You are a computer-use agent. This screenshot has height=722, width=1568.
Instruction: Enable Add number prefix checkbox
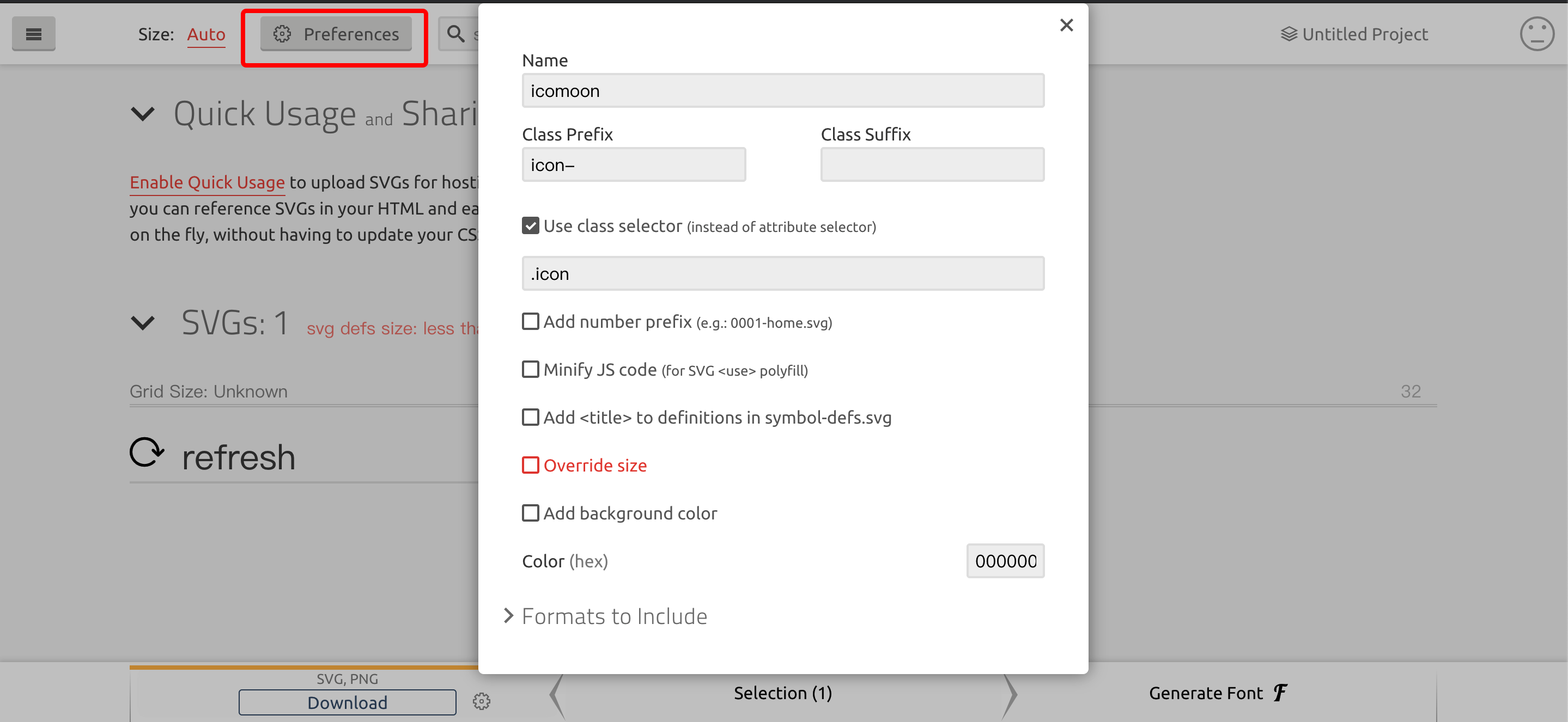[530, 321]
